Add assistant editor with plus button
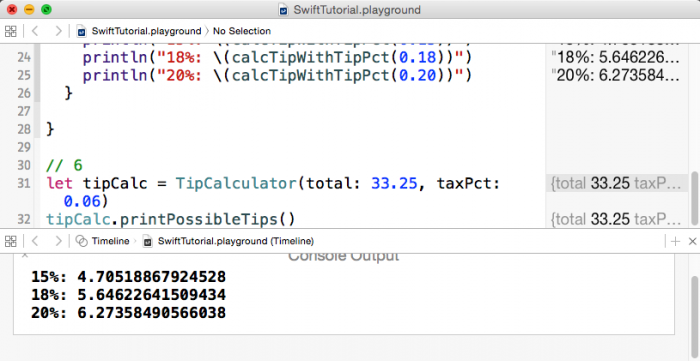Screen dimensions: 700x361 (675, 241)
